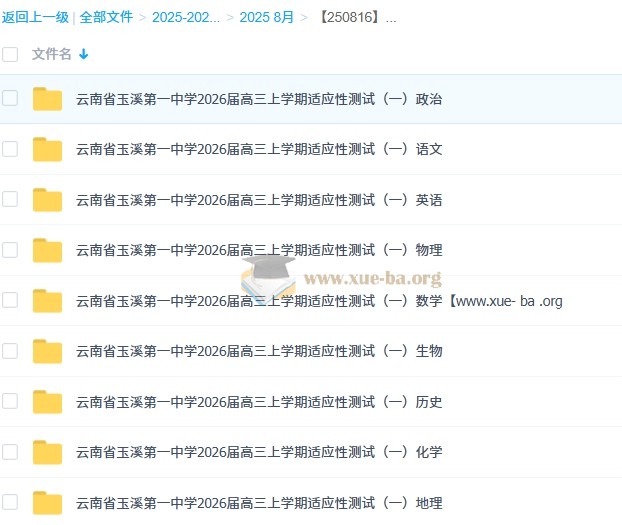Click the folder icon for 历史
622x525 pixels.
tap(47, 402)
